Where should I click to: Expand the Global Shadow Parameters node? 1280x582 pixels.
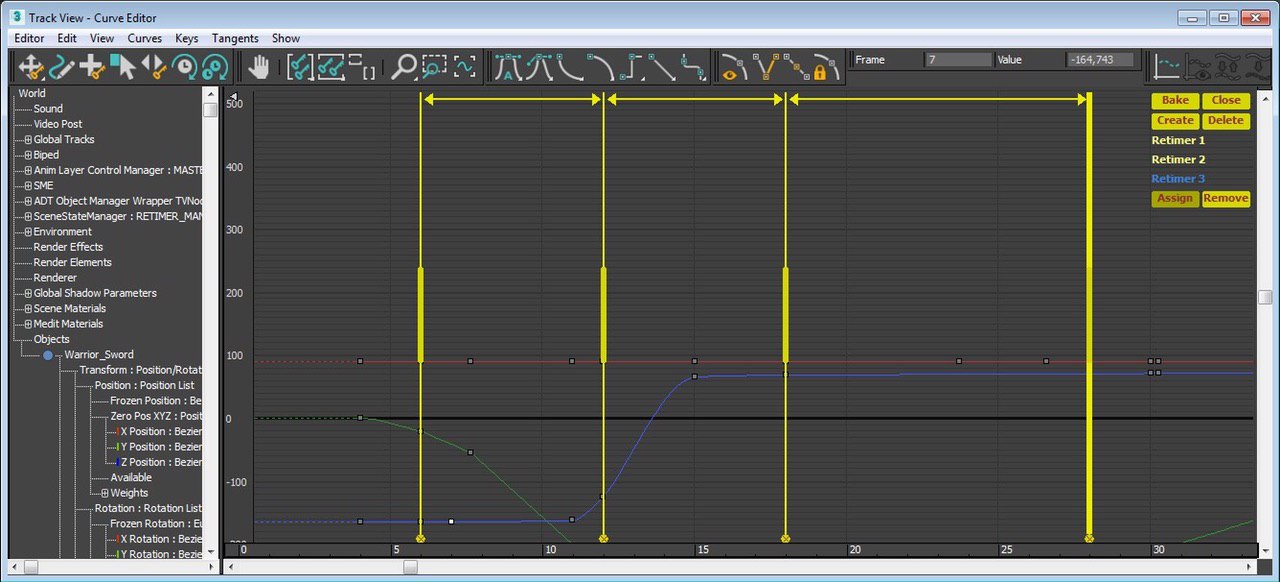[28, 293]
